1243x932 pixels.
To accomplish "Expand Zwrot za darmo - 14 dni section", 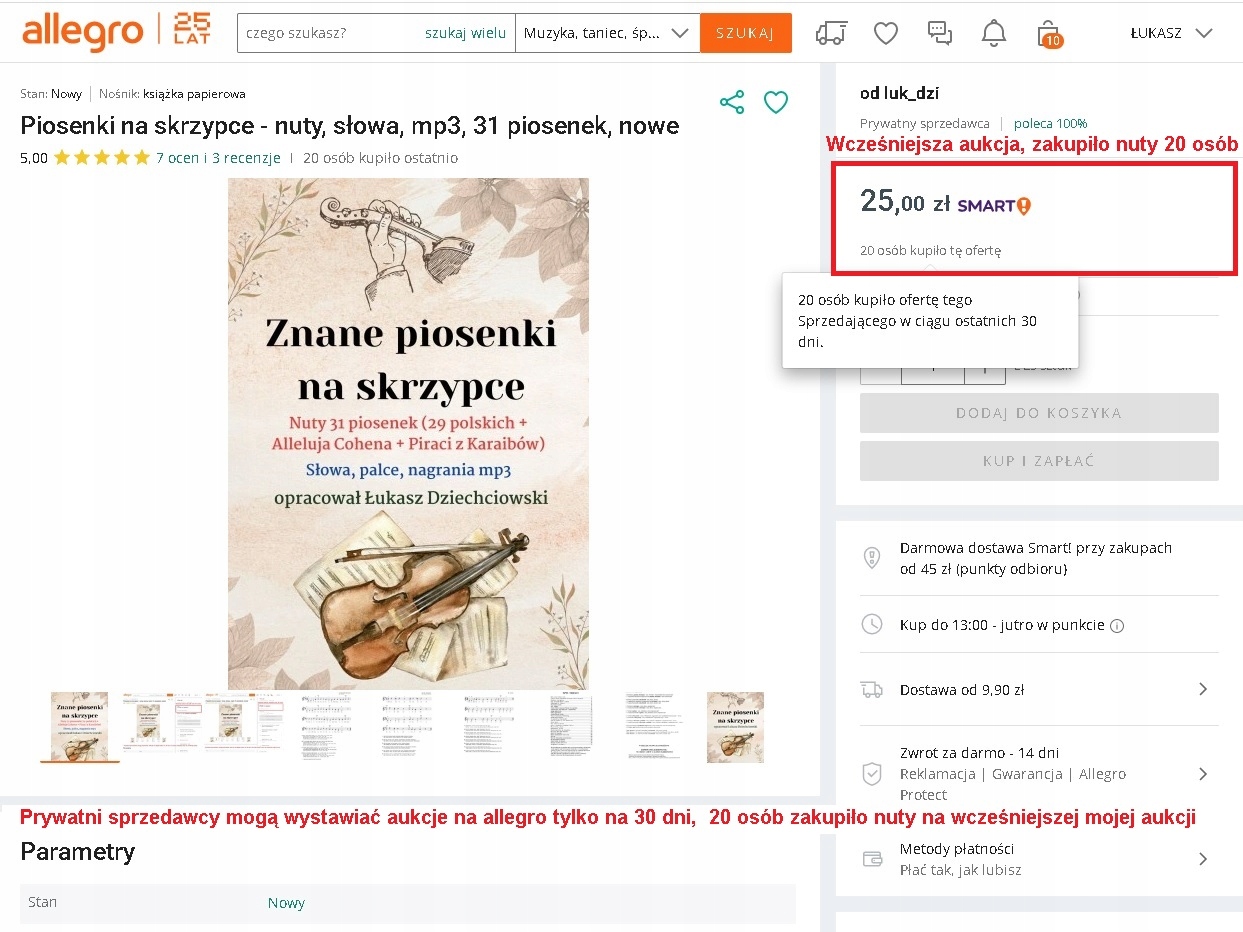I will point(1039,773).
